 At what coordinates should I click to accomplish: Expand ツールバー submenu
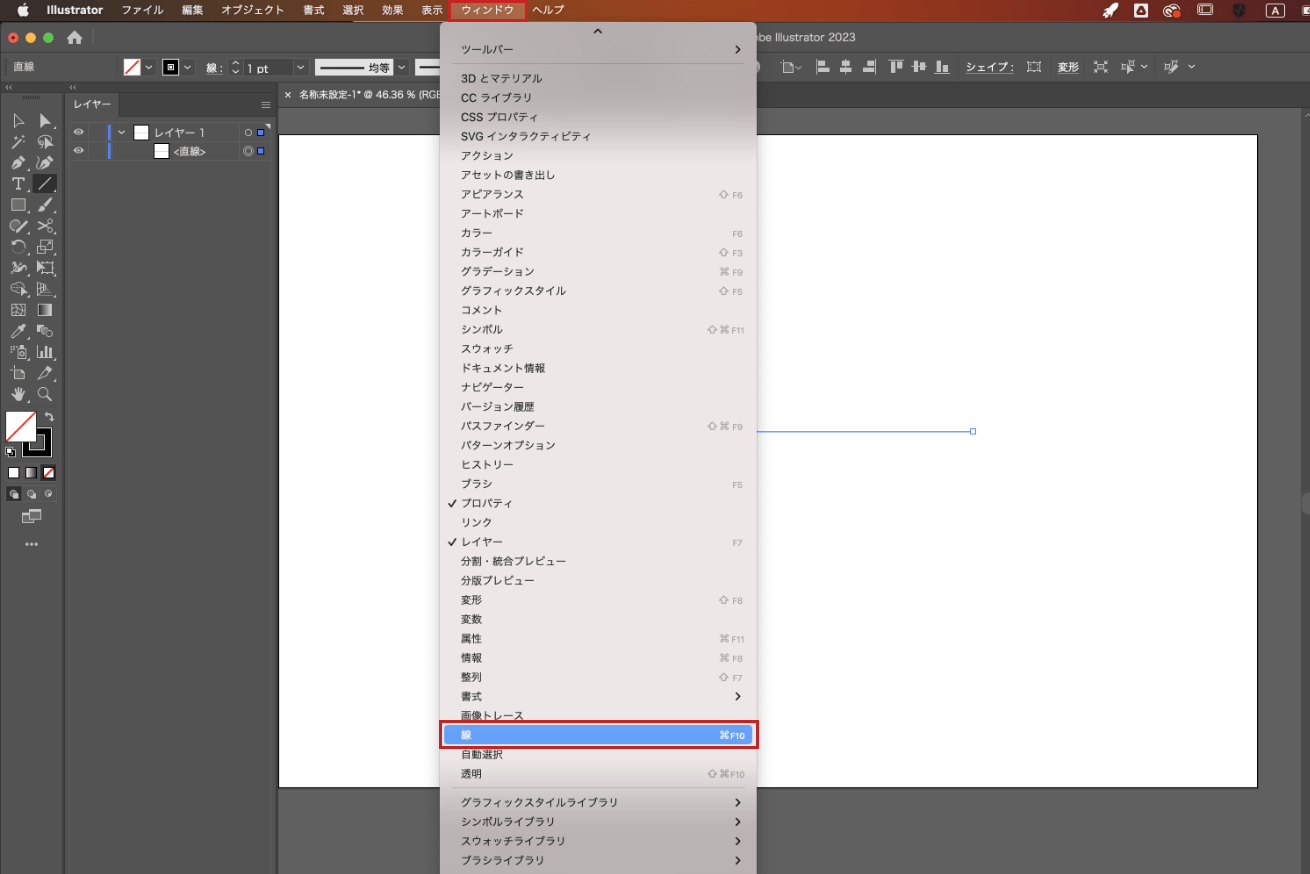pos(598,49)
